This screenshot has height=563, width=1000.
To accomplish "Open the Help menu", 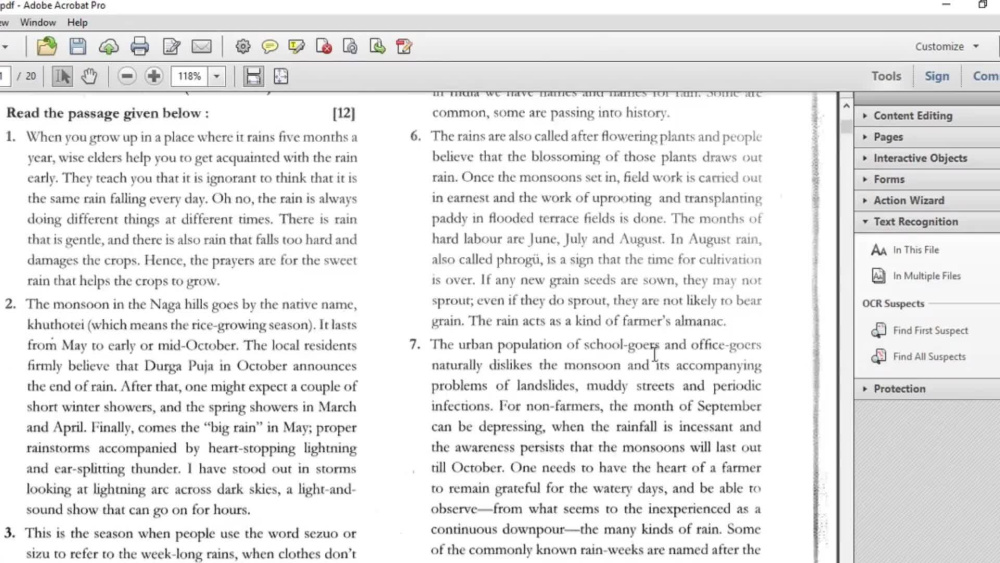I will (x=77, y=22).
